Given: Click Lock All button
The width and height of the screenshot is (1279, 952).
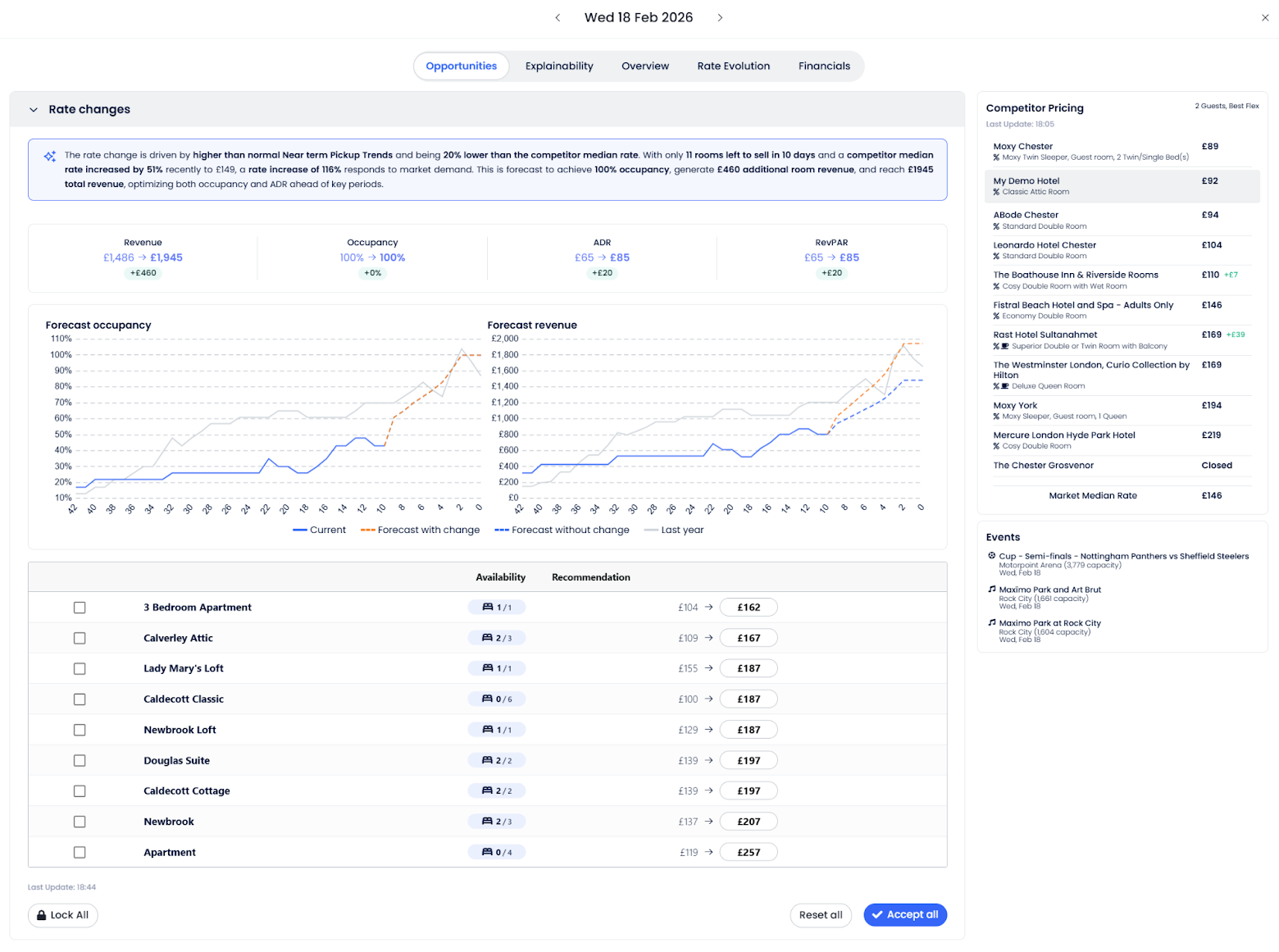Looking at the screenshot, I should (x=63, y=915).
